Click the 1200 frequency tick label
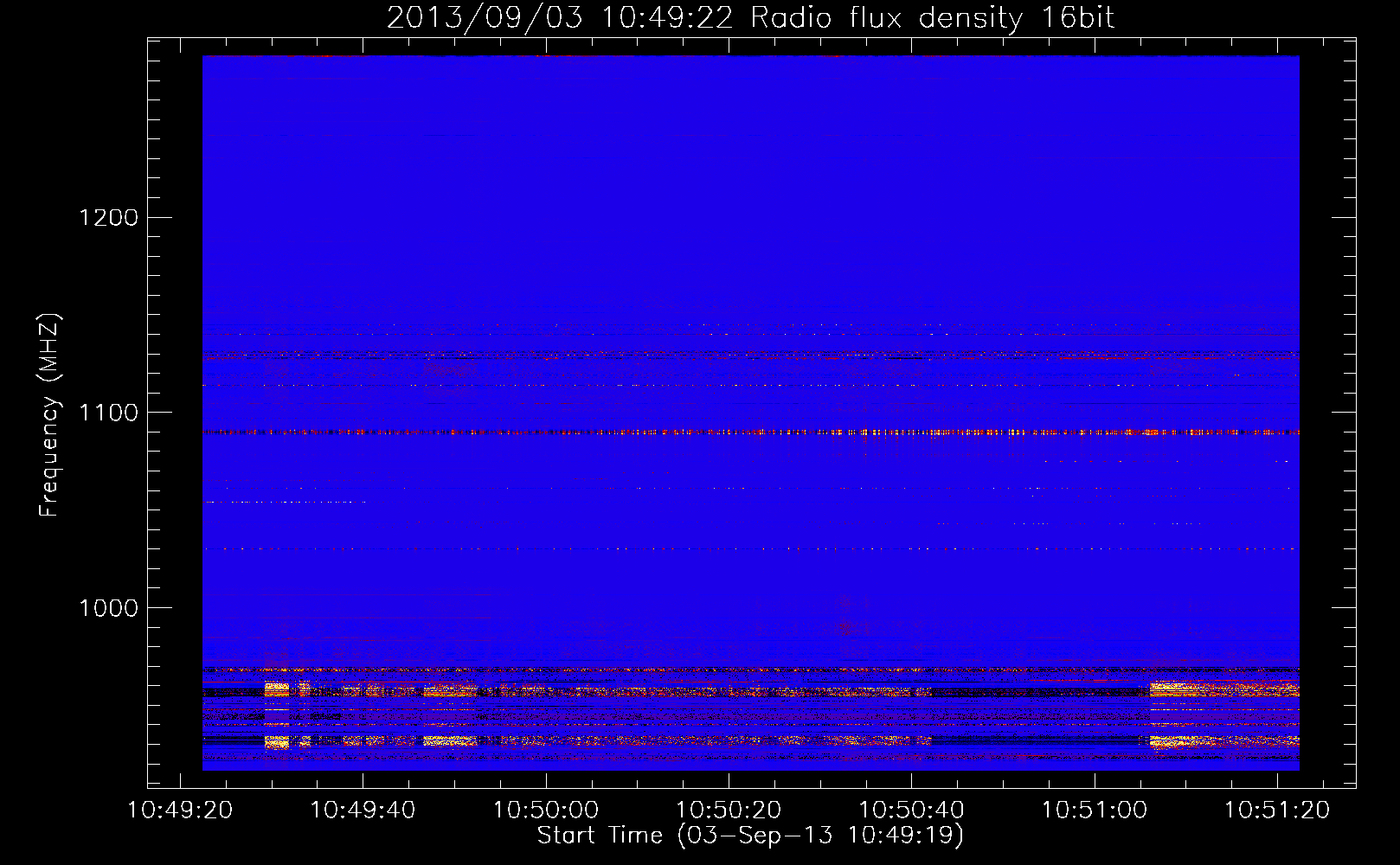 pyautogui.click(x=108, y=217)
